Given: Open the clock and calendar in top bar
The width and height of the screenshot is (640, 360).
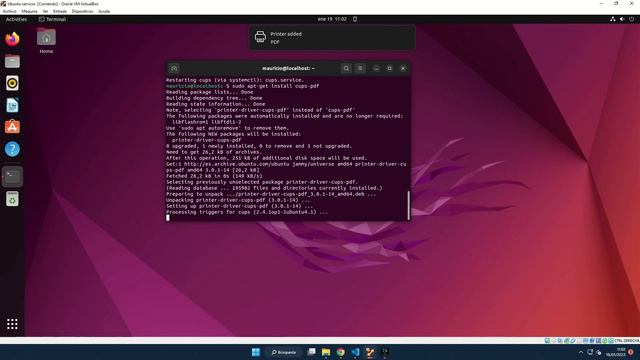Looking at the screenshot, I should [332, 19].
